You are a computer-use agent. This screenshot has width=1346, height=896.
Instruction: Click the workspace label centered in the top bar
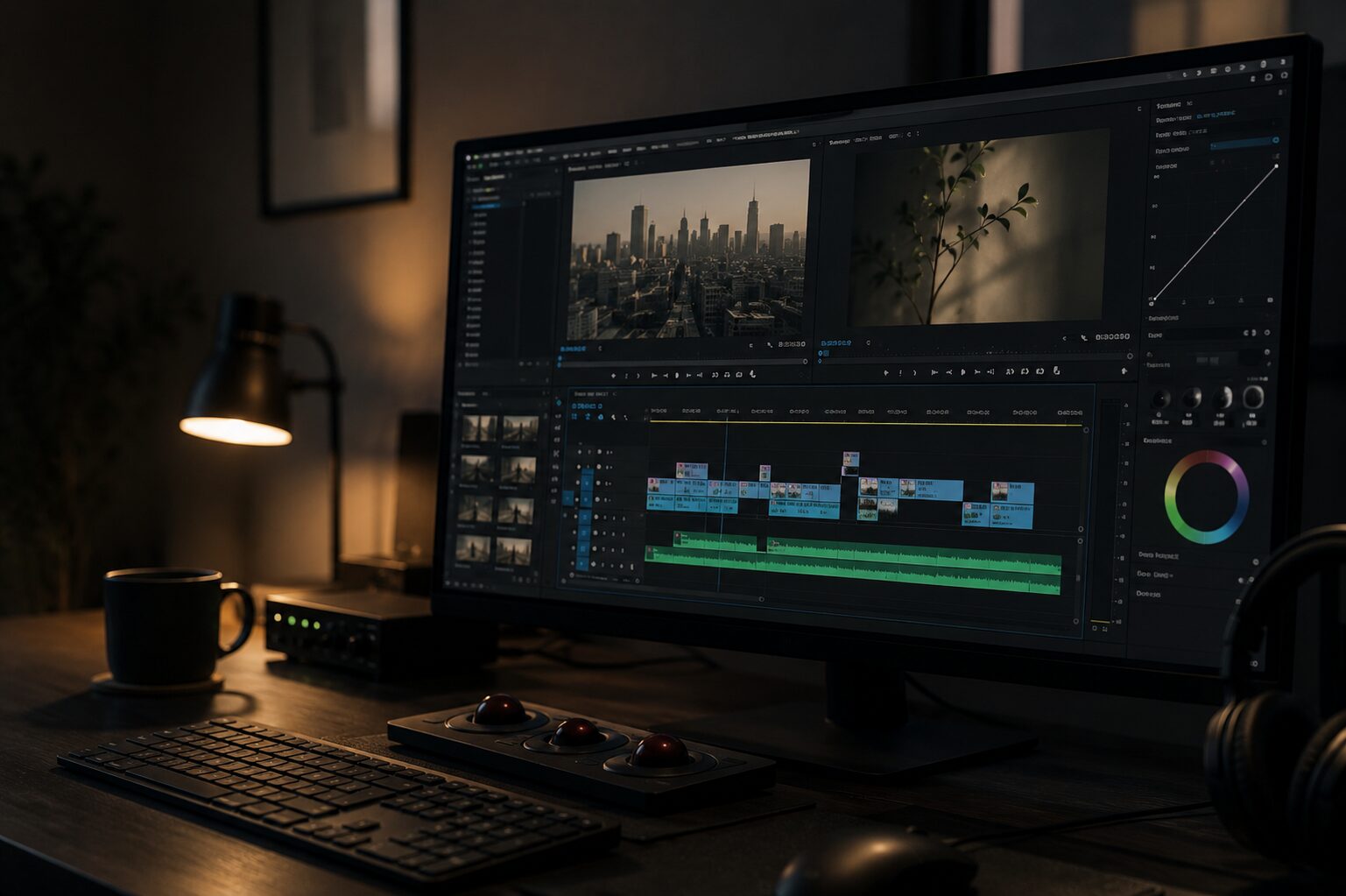point(765,135)
